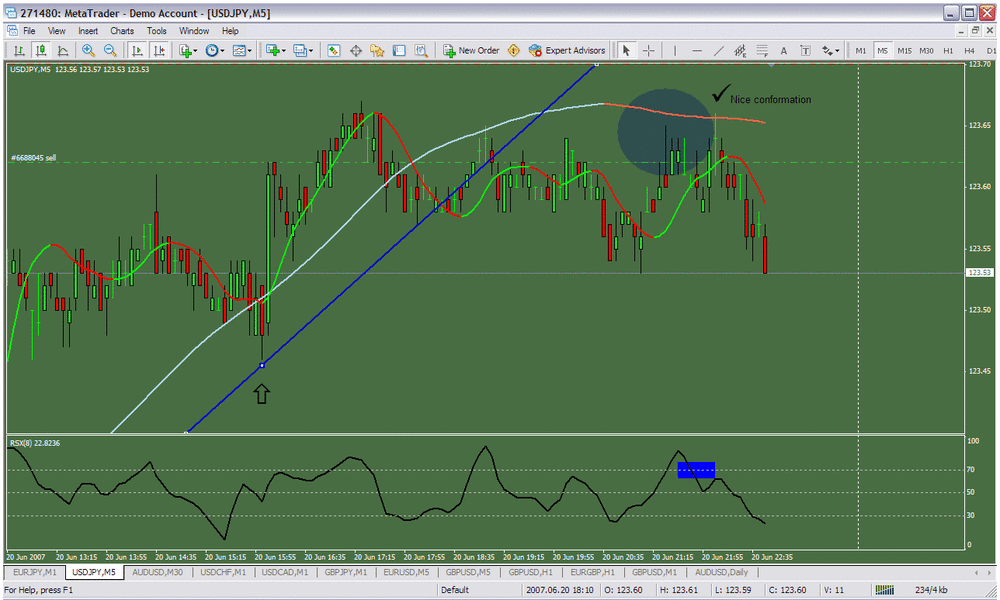Click the New Order button
1000x600 pixels.
tap(471, 50)
